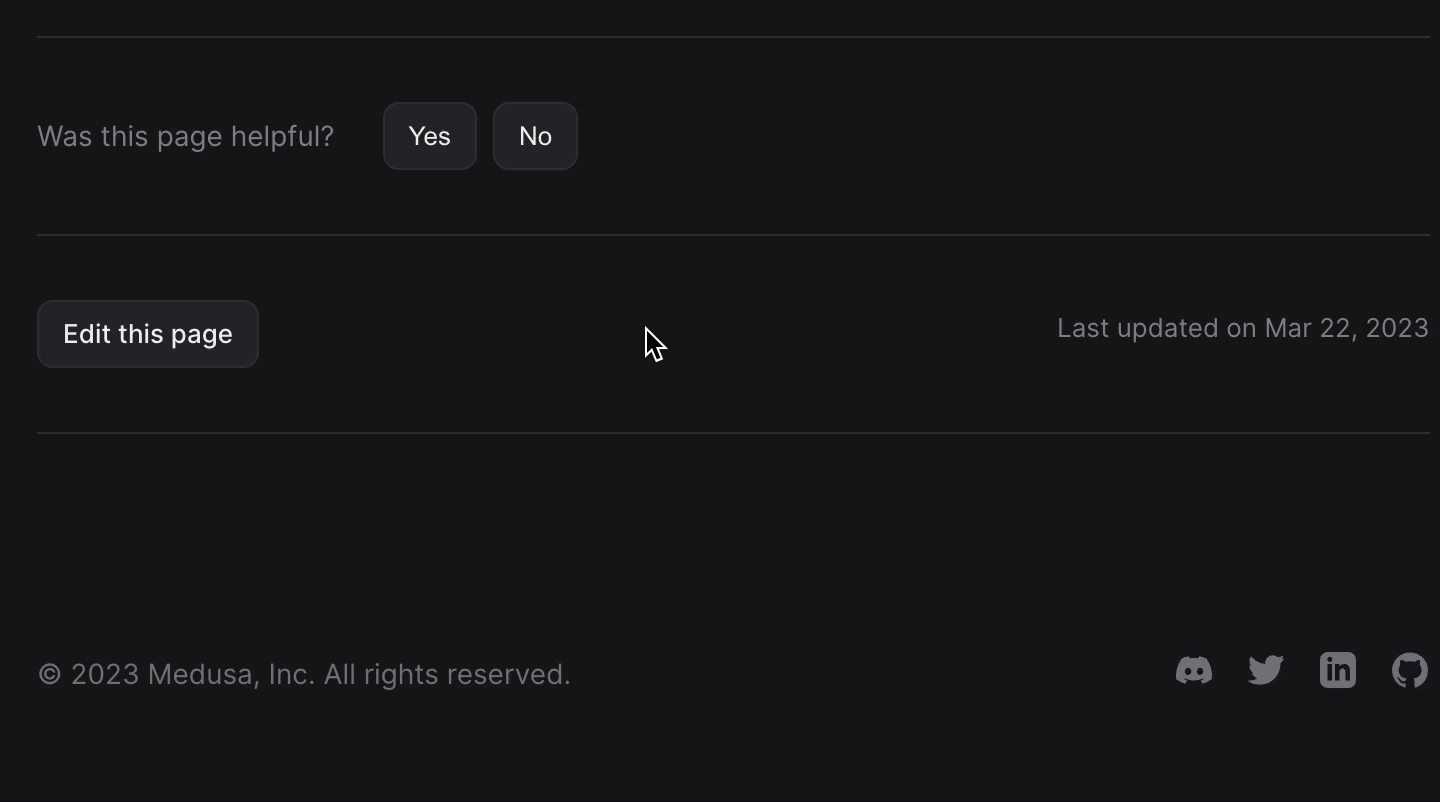This screenshot has width=1440, height=802.
Task: Visit the Discord server via its logo
Action: (x=1192, y=671)
